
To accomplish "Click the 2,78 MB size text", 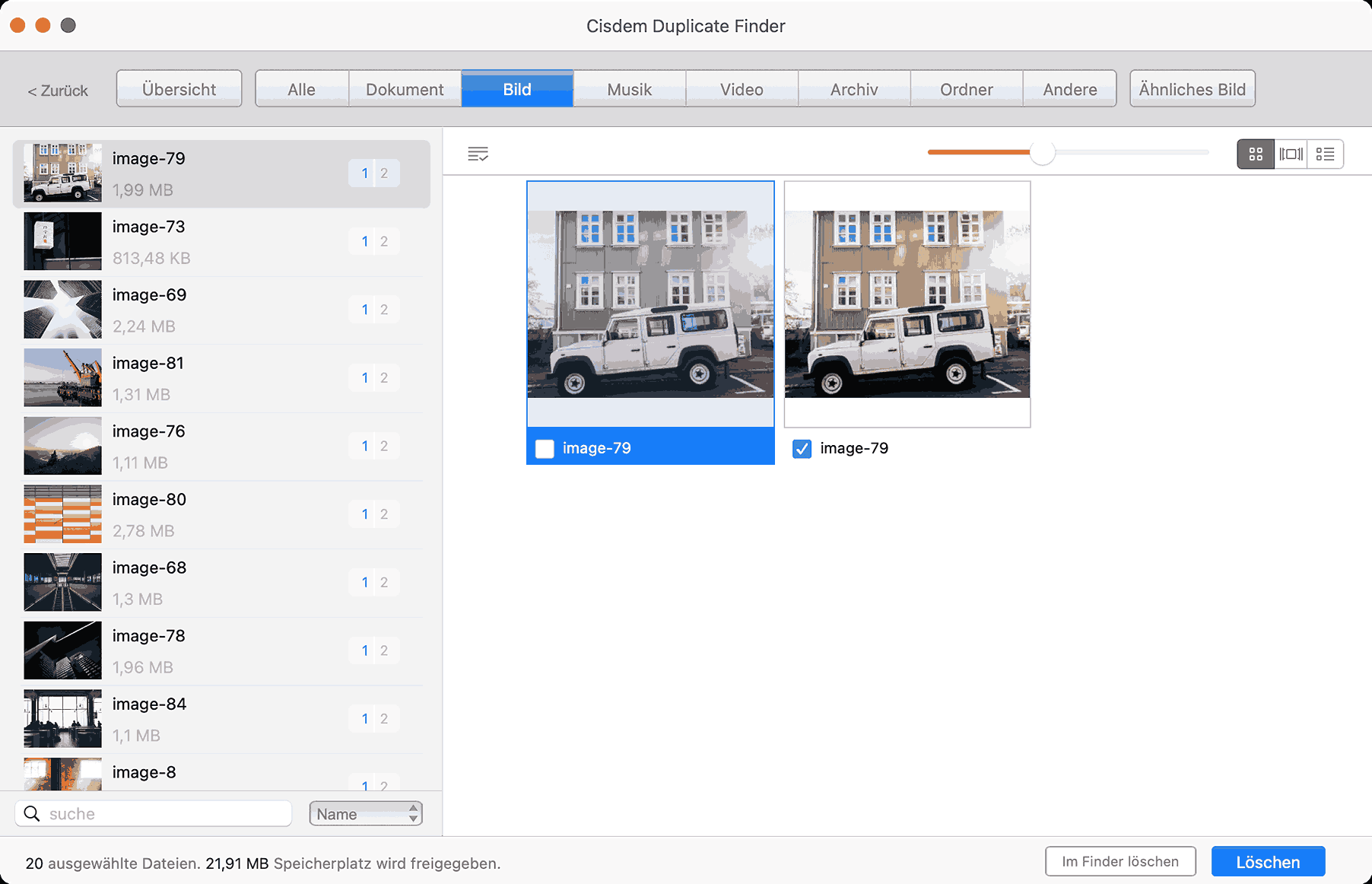I will 144,531.
